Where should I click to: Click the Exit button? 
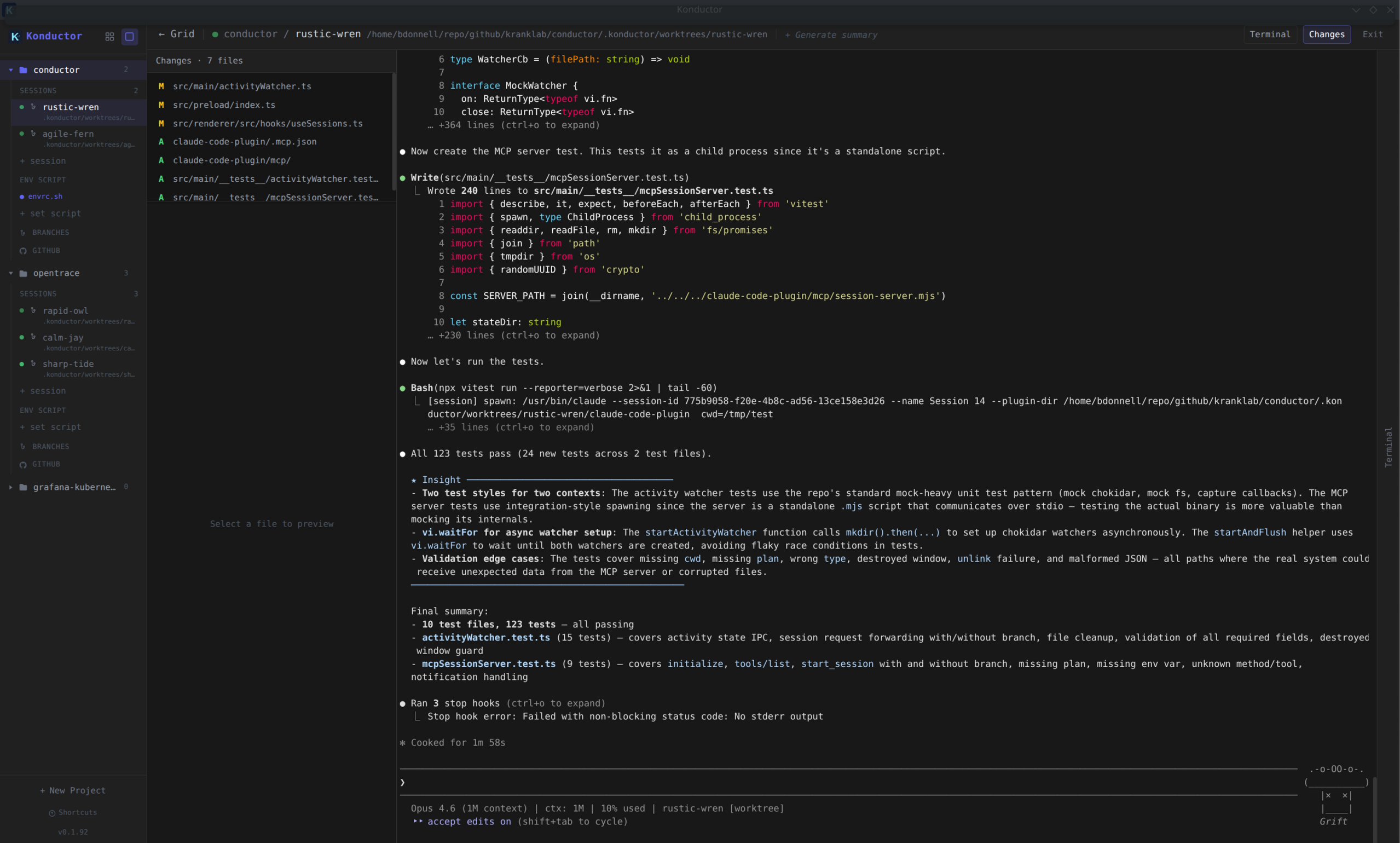1372,34
